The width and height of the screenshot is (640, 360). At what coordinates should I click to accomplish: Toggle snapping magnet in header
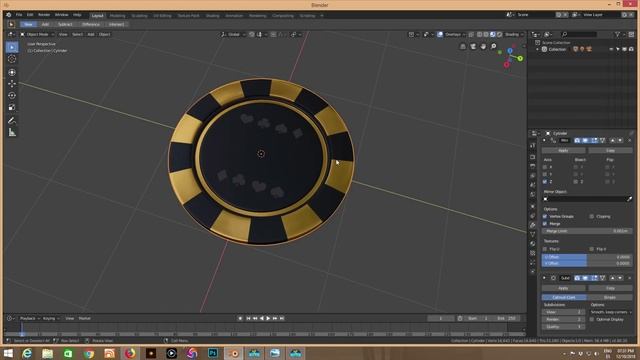252,35
